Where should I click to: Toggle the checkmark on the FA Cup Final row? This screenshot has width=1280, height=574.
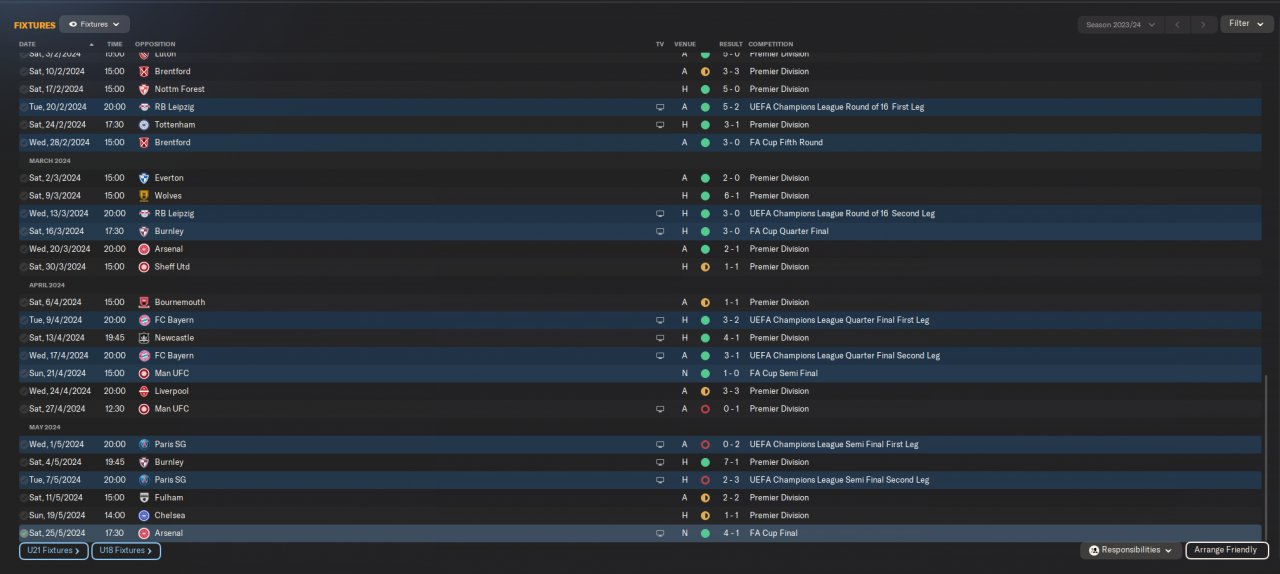coord(24,533)
